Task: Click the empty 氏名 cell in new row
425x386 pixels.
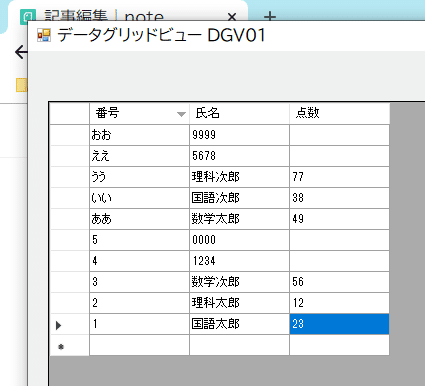Action: (x=239, y=345)
